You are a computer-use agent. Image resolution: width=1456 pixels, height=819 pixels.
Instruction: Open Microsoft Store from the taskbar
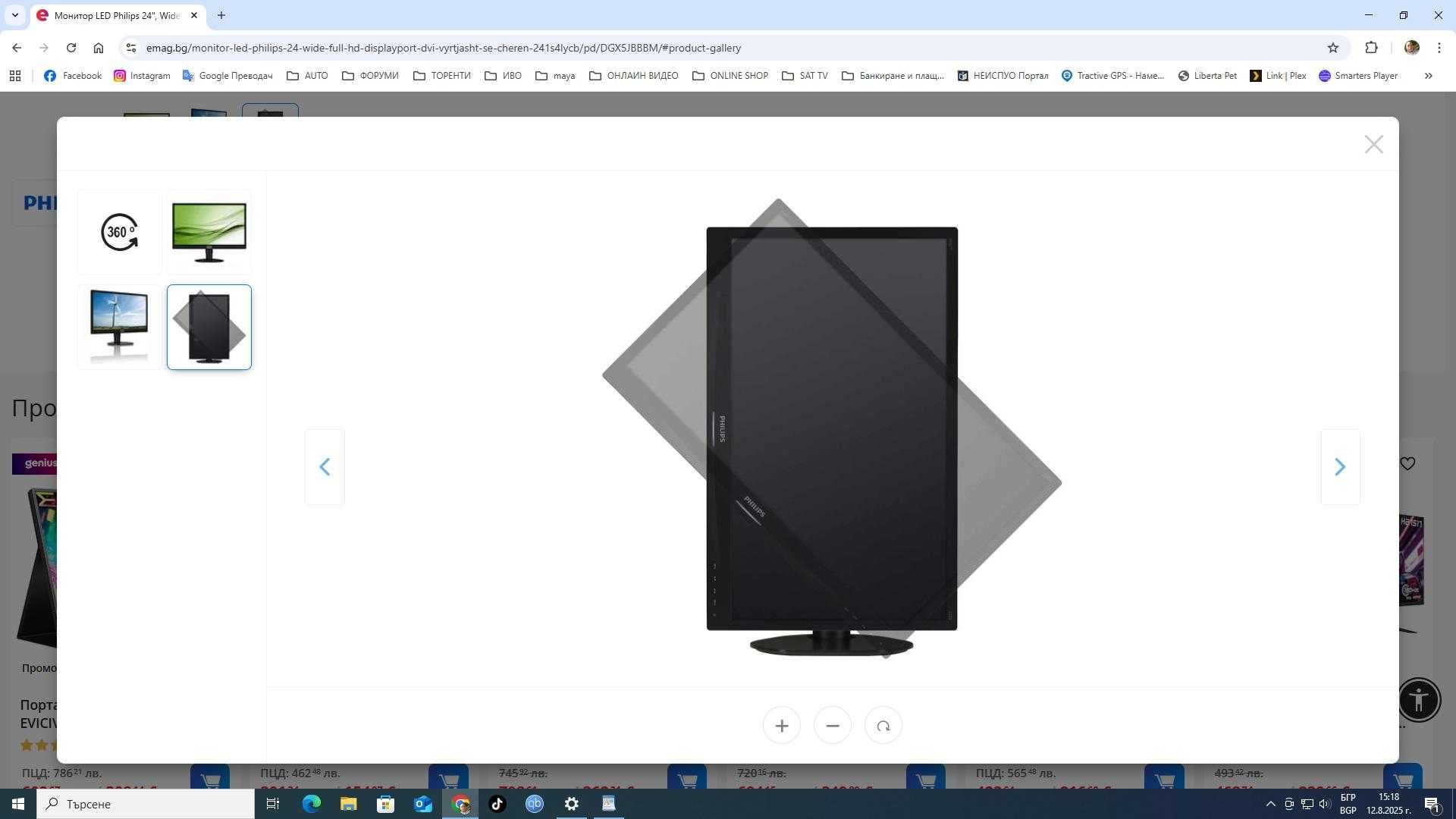coord(385,804)
